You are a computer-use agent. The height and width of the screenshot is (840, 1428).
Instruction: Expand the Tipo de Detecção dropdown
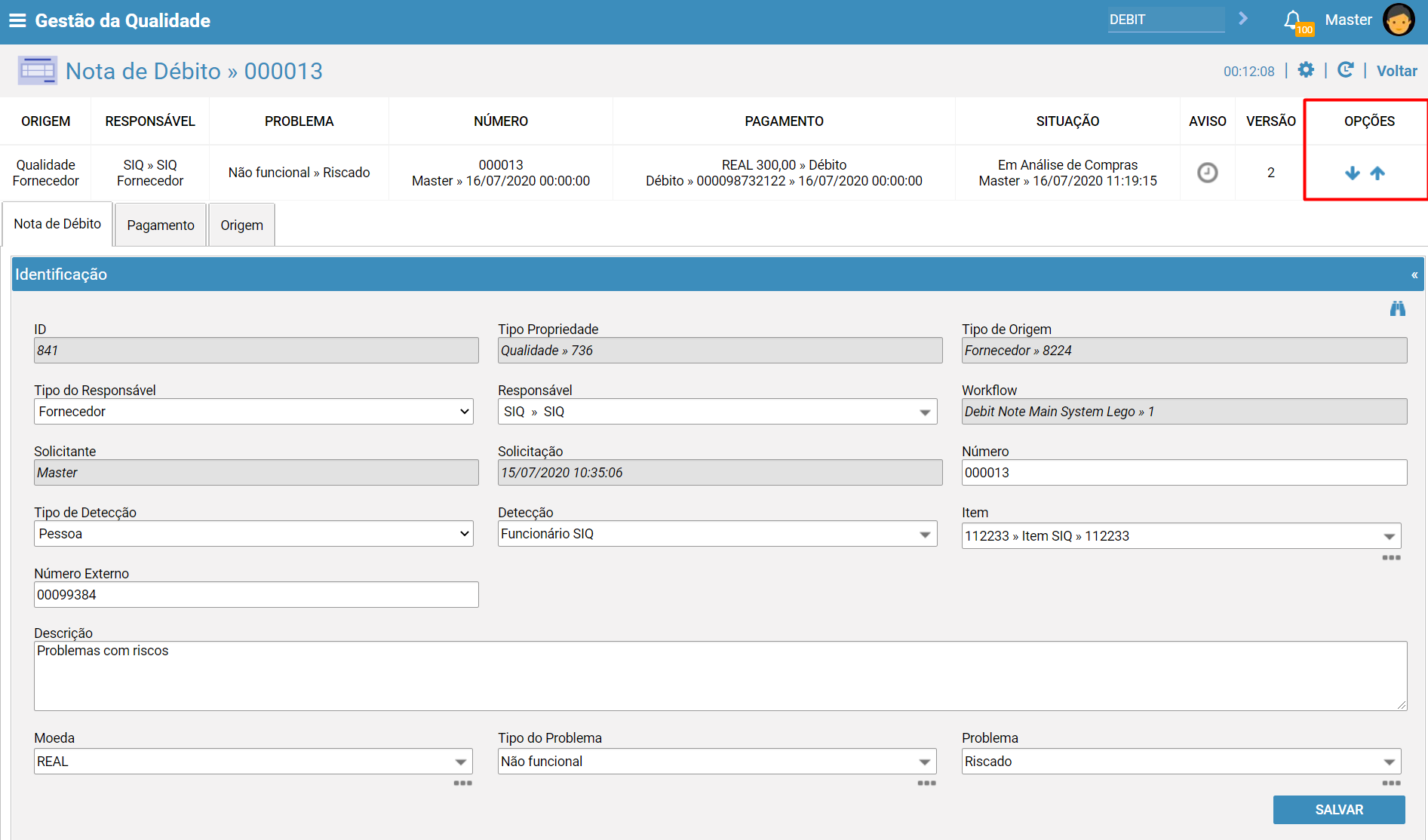[253, 534]
